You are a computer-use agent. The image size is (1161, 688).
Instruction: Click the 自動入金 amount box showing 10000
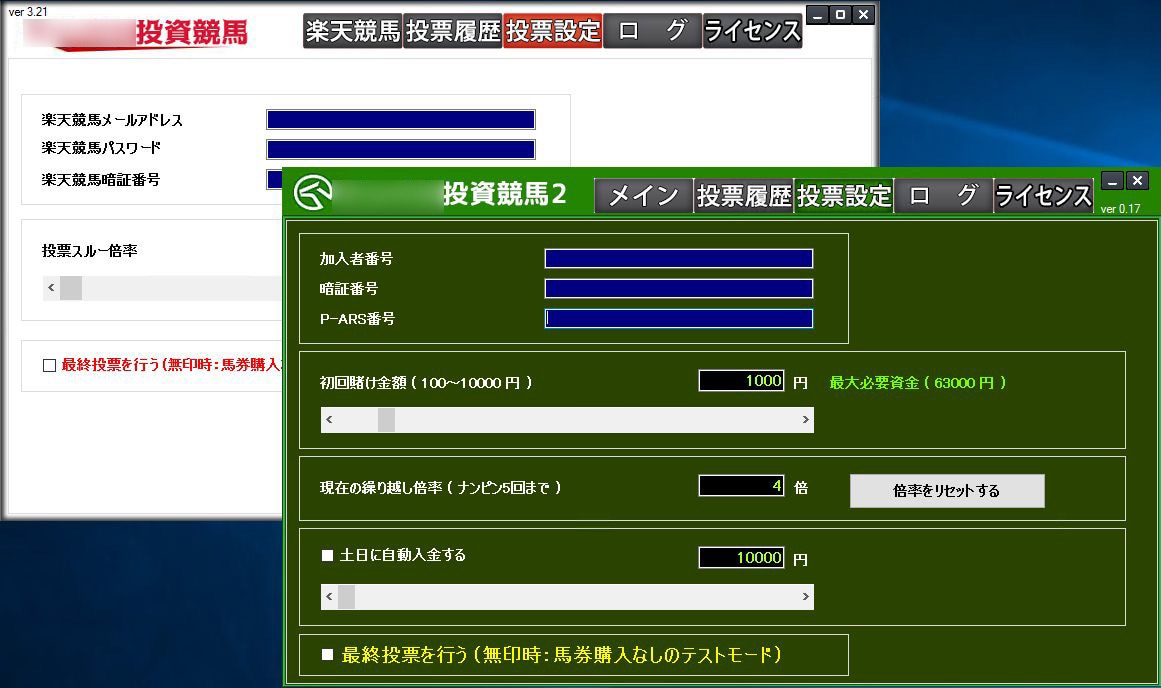(x=741, y=558)
